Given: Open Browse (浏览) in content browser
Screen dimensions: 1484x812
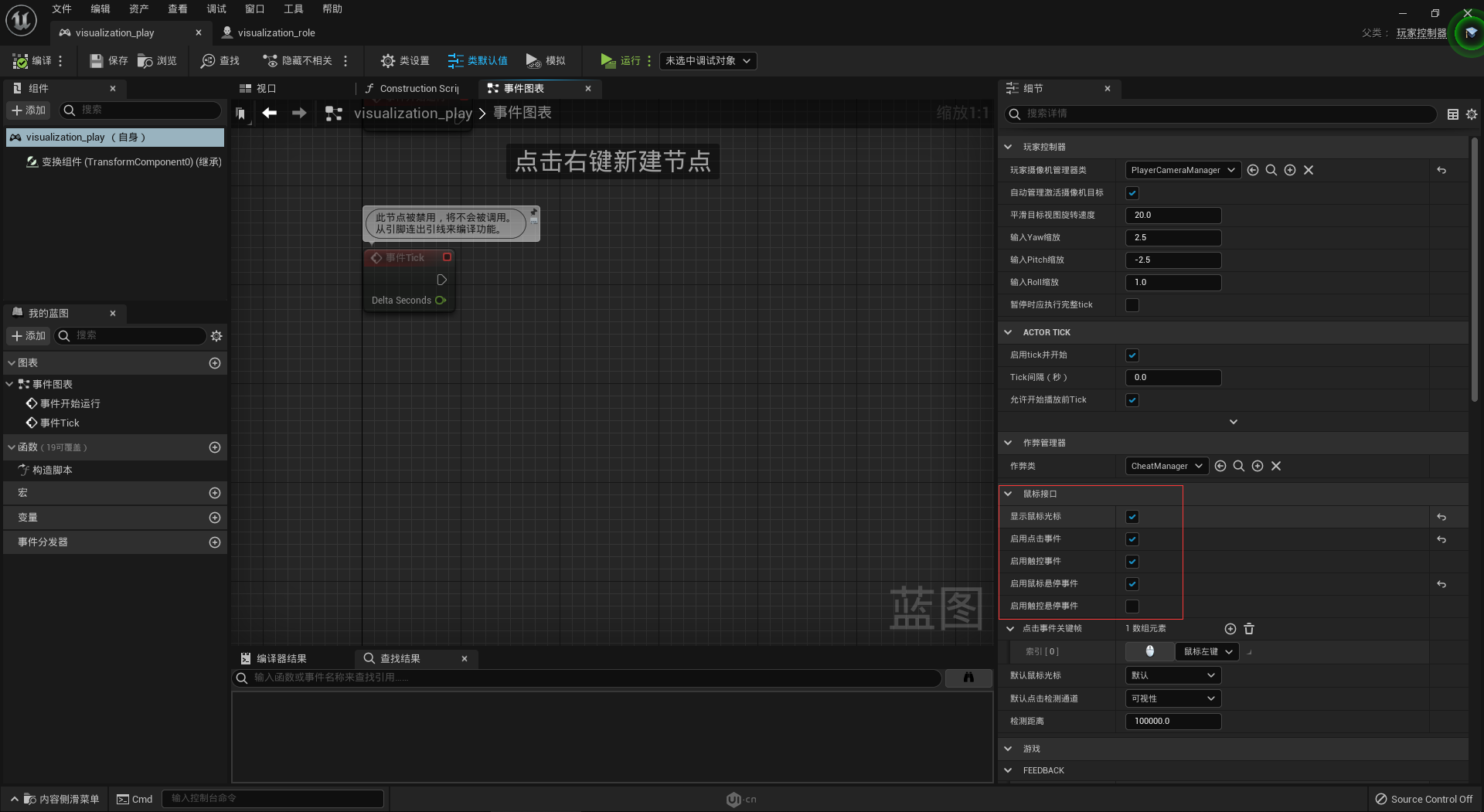Looking at the screenshot, I should [x=145, y=61].
